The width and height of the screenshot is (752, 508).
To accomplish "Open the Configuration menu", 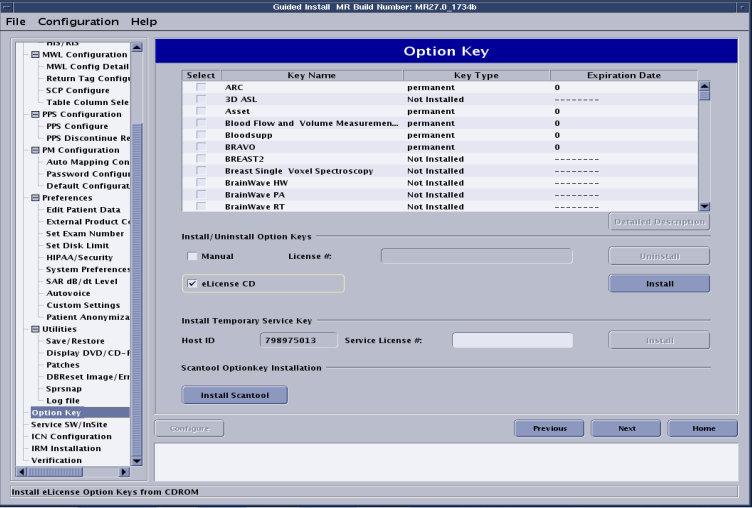I will (78, 21).
